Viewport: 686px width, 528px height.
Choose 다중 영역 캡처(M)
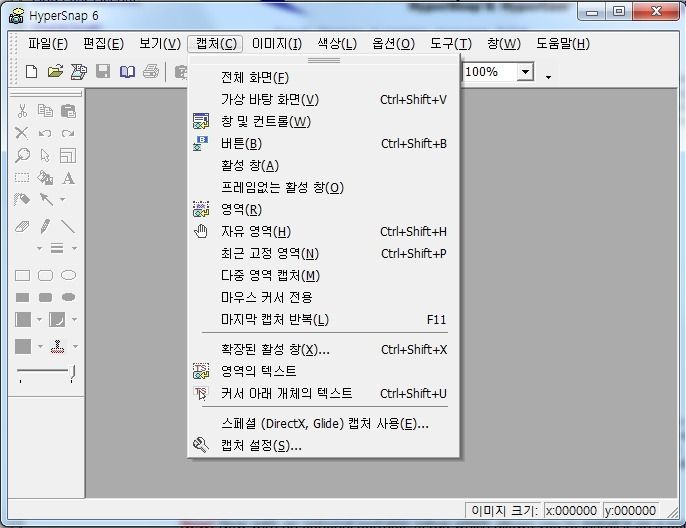click(324, 276)
